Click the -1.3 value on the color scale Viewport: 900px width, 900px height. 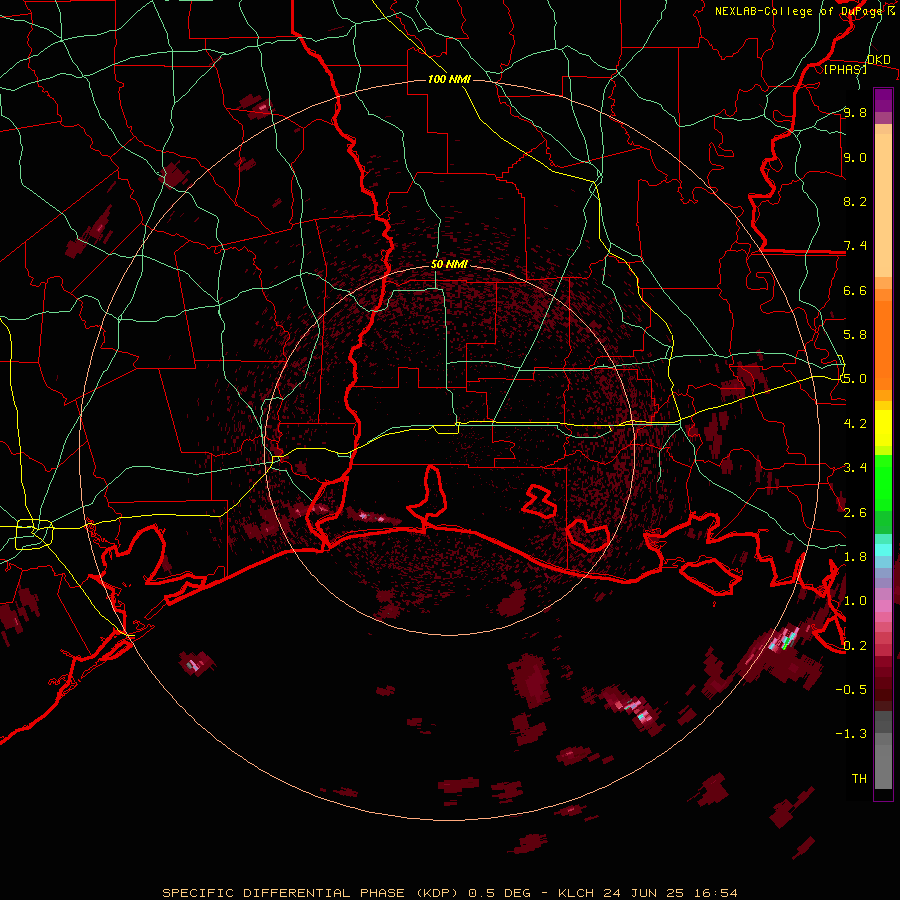(x=851, y=734)
